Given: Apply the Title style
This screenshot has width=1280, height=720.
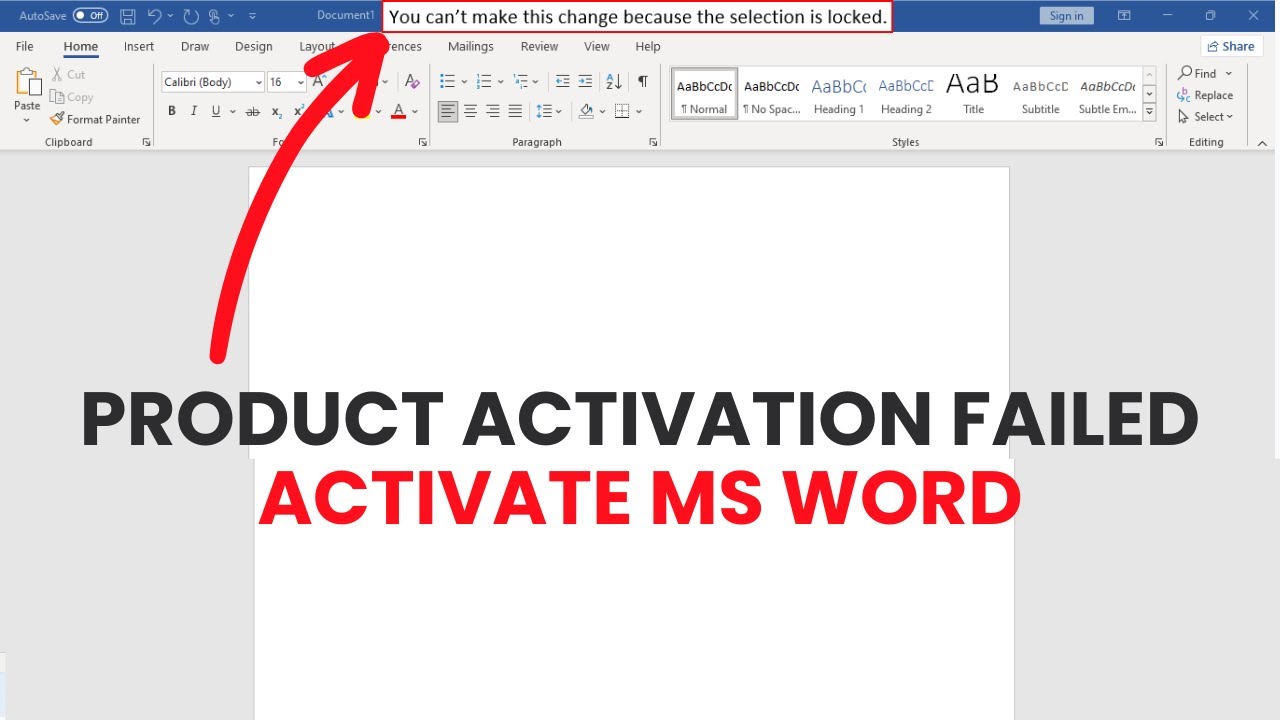Looking at the screenshot, I should tap(973, 94).
